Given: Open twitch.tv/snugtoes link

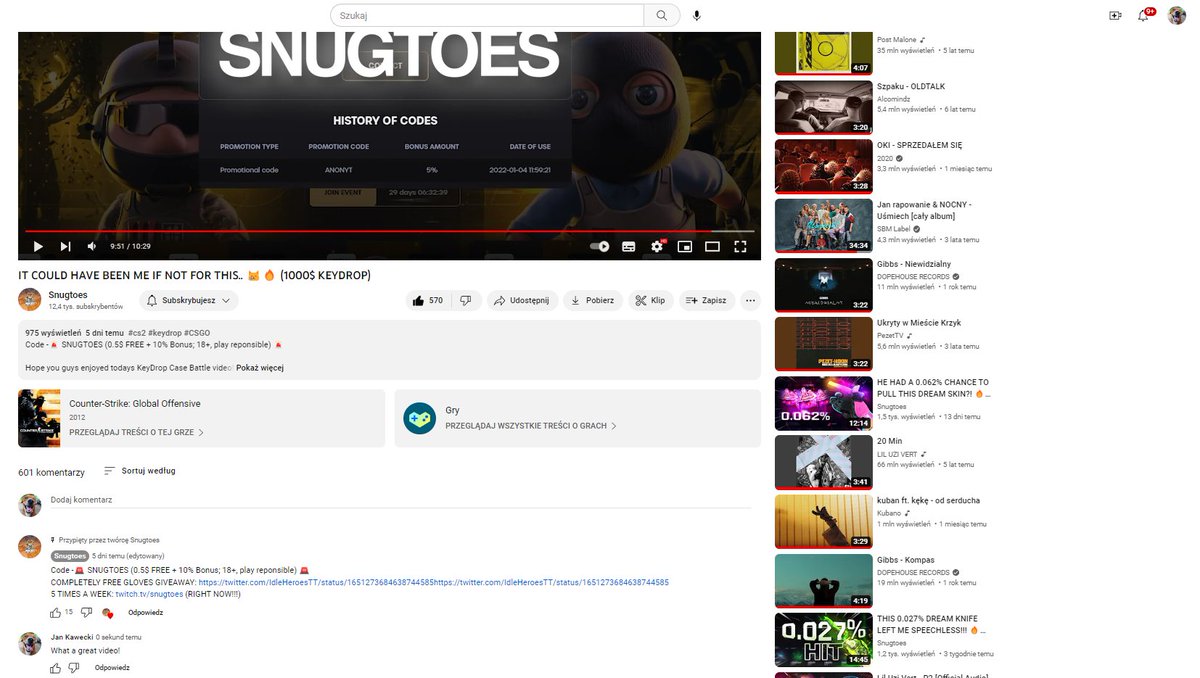Looking at the screenshot, I should coord(149,594).
